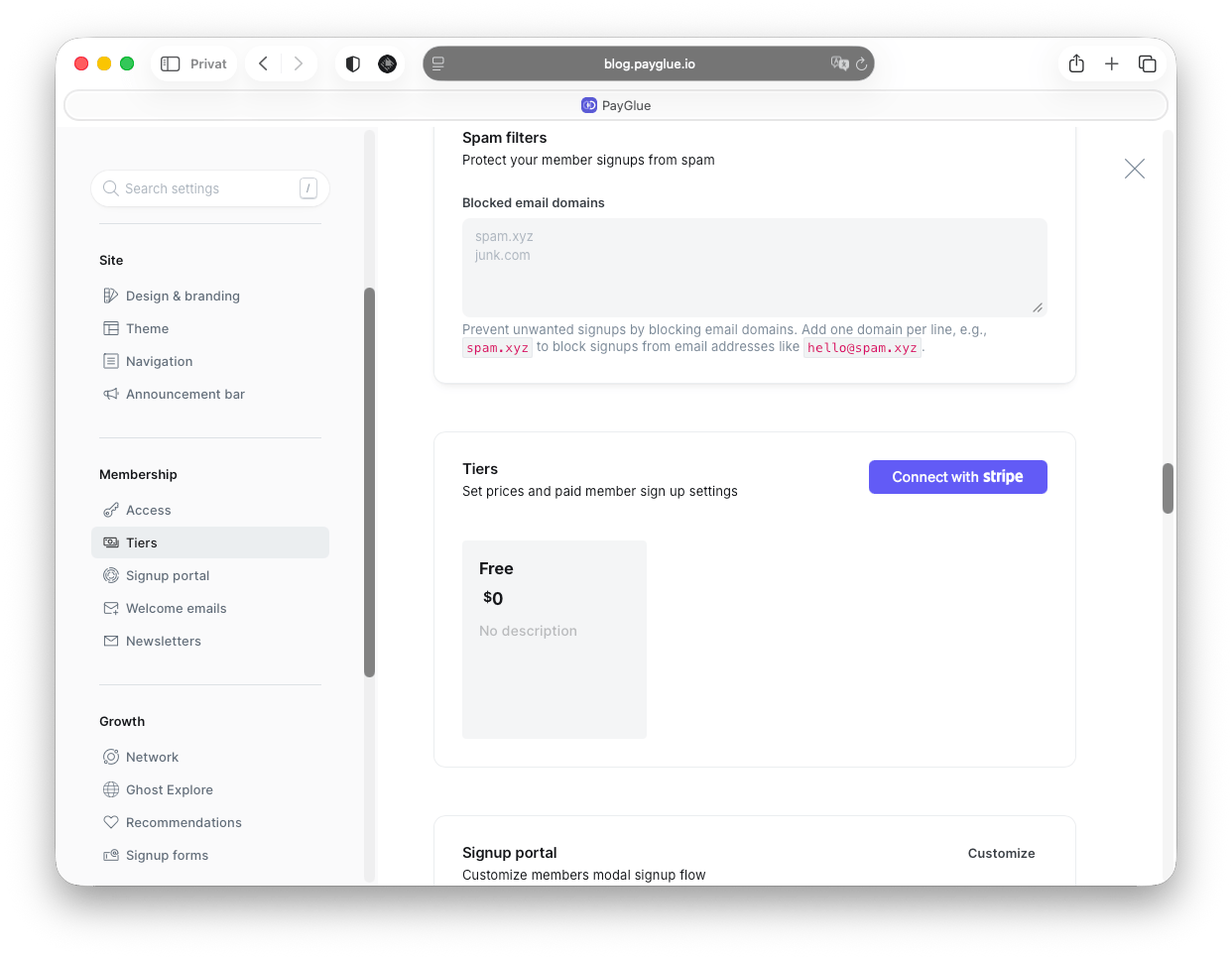Click the Privat label in toolbar
The height and width of the screenshot is (959, 1232).
(x=208, y=63)
